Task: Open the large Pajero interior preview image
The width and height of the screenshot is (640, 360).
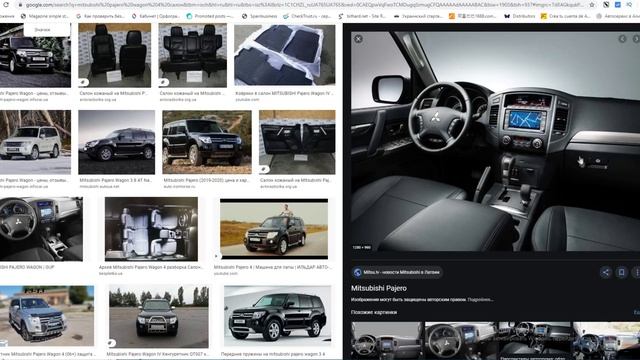Action: pos(496,141)
